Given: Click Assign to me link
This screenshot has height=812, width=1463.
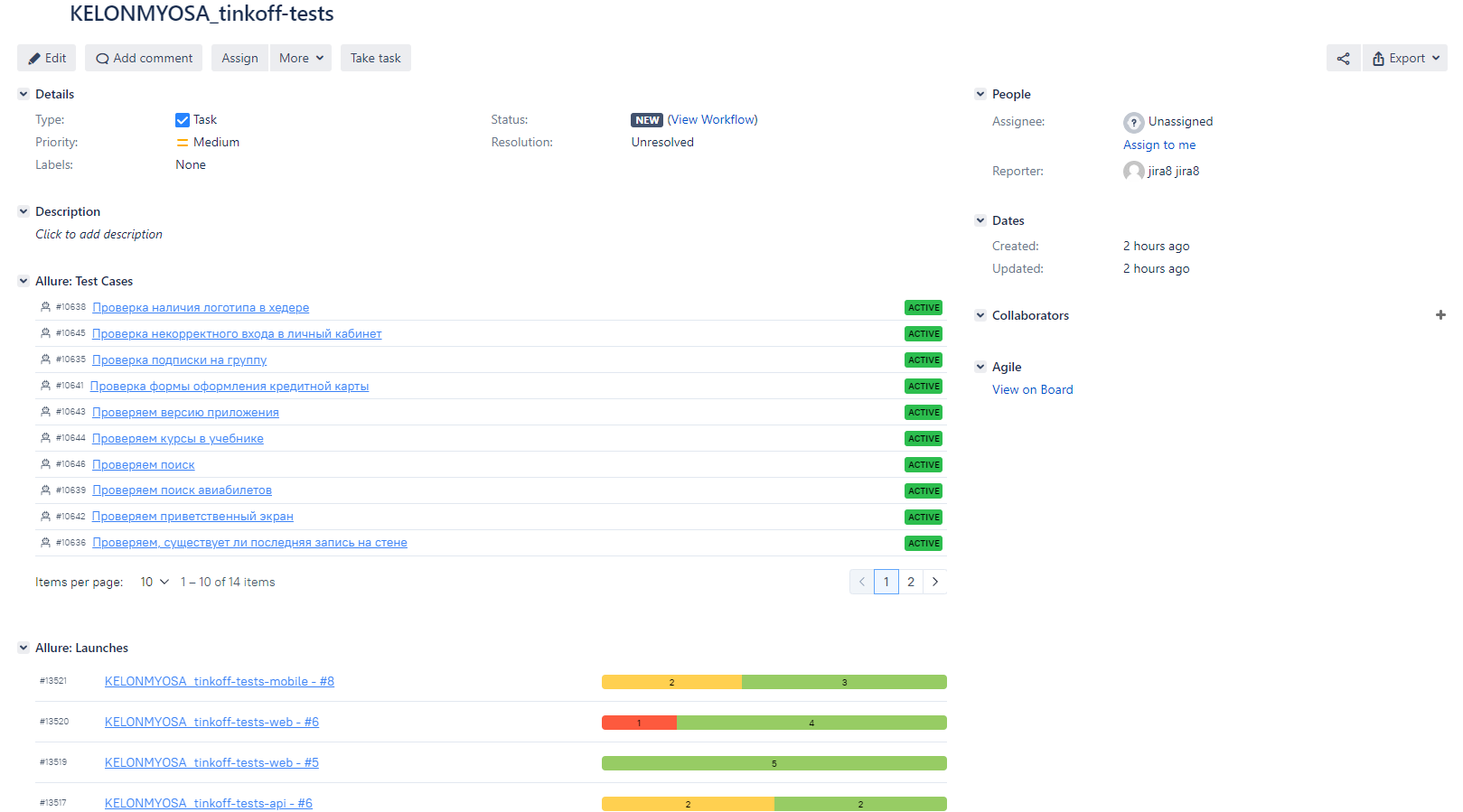Looking at the screenshot, I should point(1159,145).
